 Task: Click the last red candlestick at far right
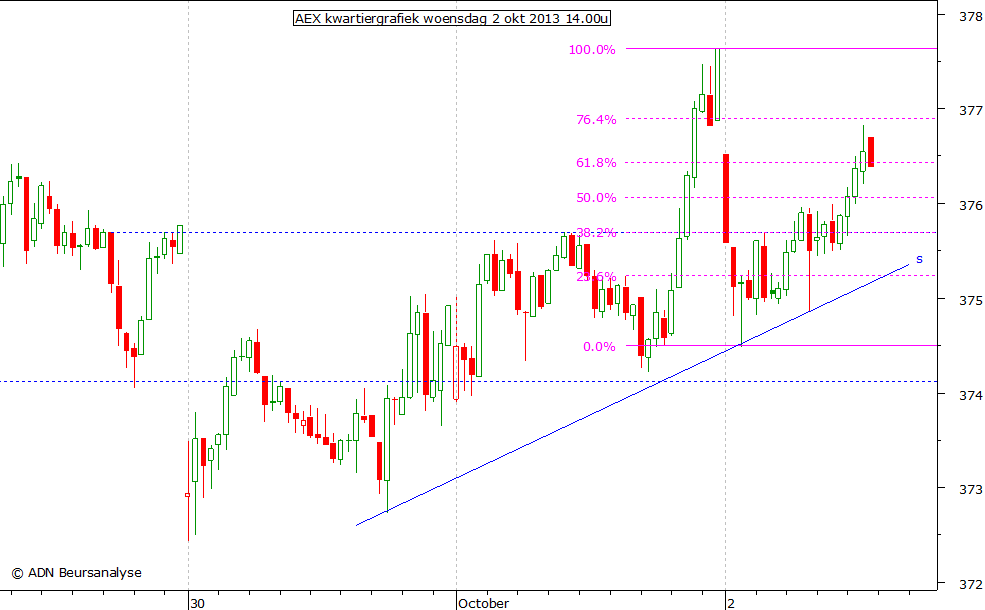(871, 151)
